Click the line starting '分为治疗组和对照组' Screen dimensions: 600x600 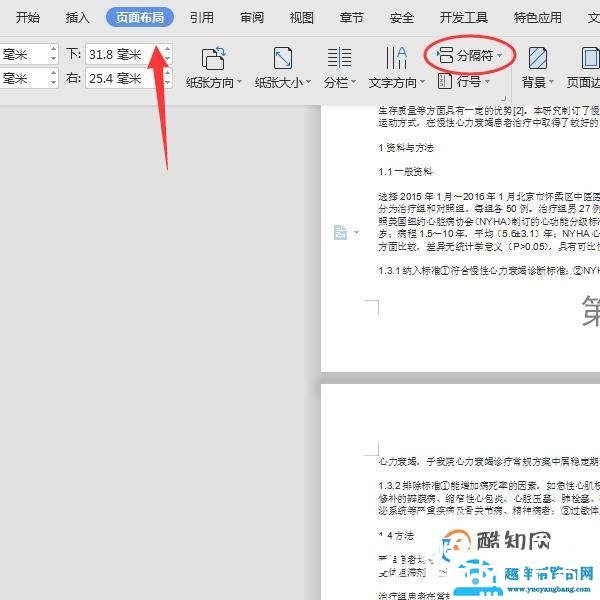pyautogui.click(x=489, y=209)
